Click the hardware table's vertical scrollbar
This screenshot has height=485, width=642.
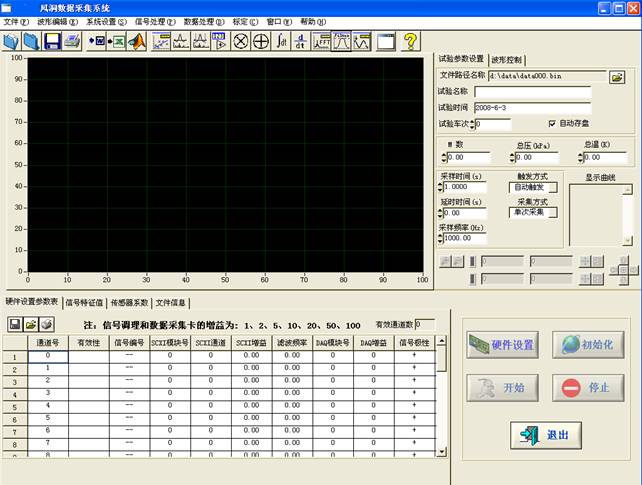pyautogui.click(x=442, y=400)
